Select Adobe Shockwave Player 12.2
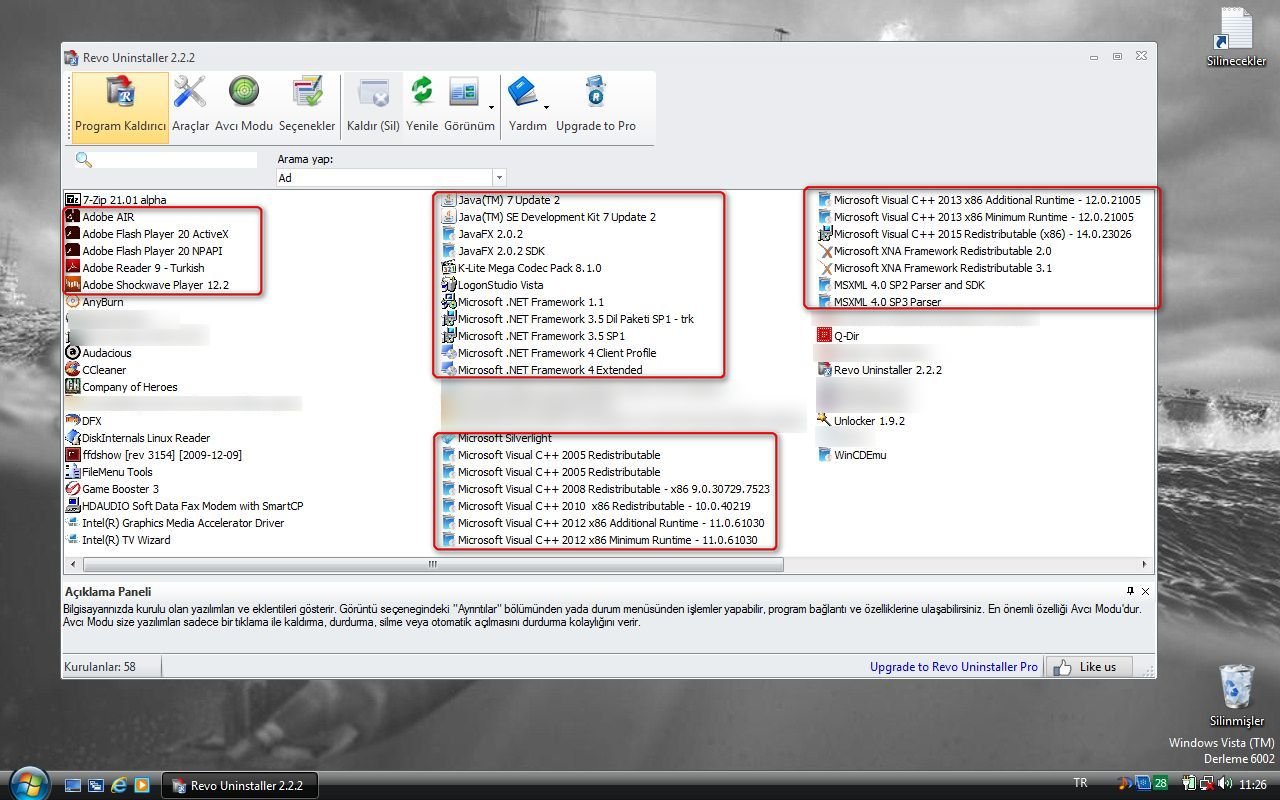 [x=147, y=285]
